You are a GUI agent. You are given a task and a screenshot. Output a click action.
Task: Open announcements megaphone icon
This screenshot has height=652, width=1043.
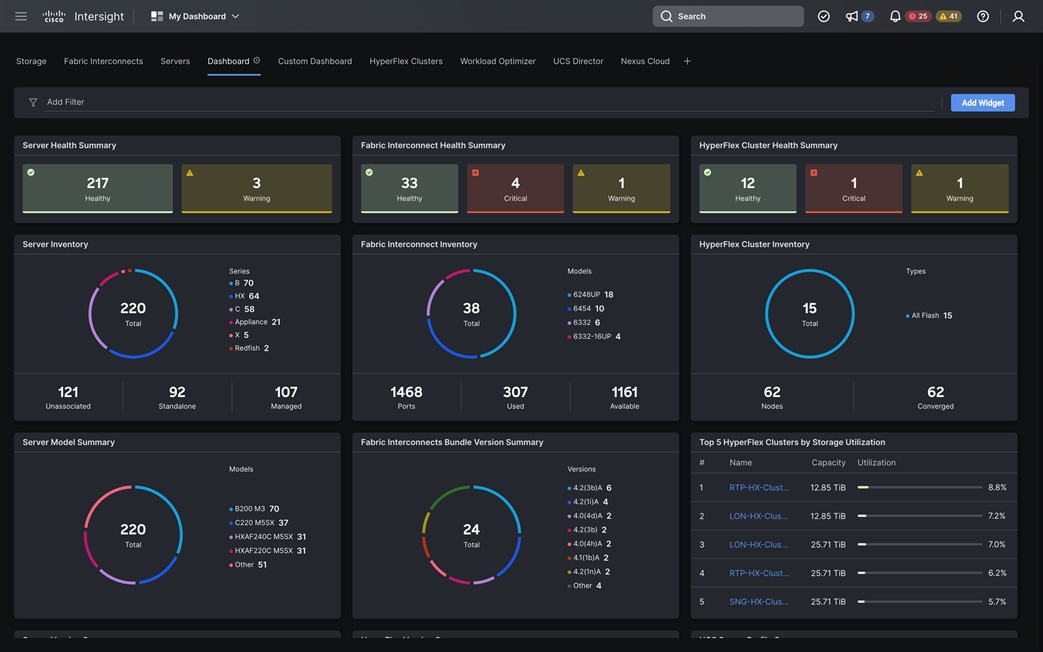pos(851,16)
